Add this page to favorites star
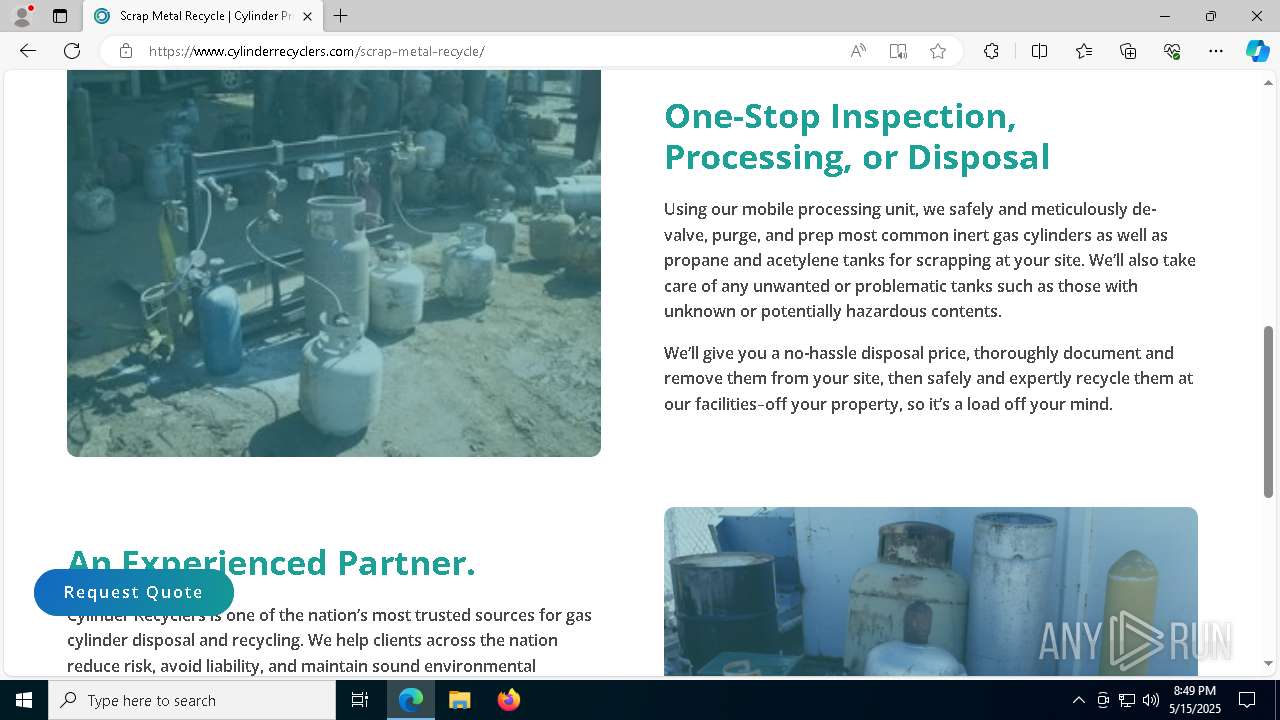This screenshot has height=720, width=1280. pos(938,51)
